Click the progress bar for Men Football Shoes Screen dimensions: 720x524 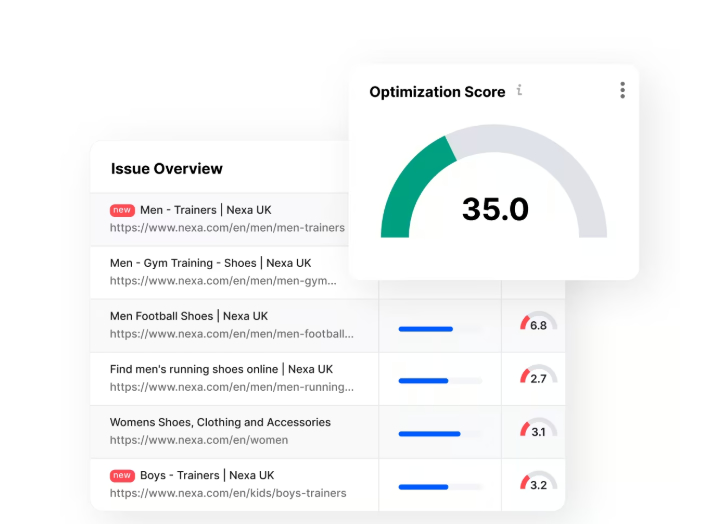439,328
